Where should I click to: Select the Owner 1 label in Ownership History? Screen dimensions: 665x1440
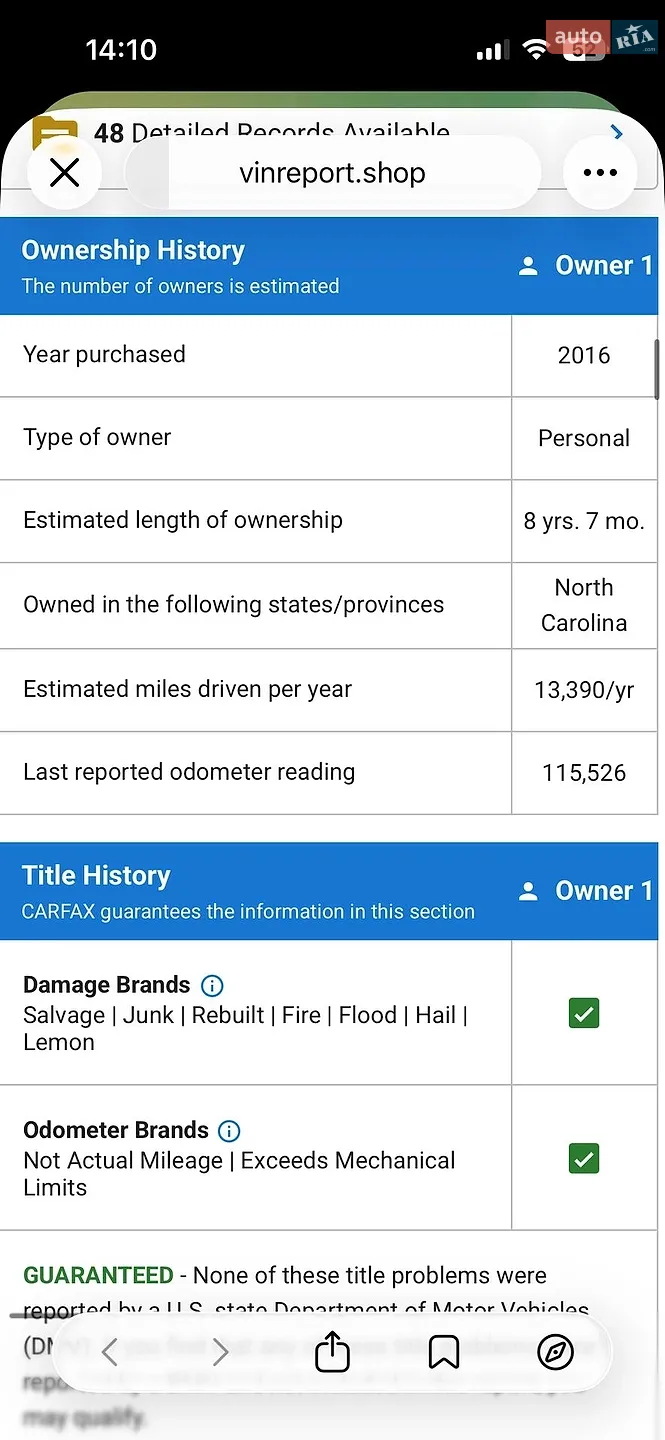tap(586, 266)
